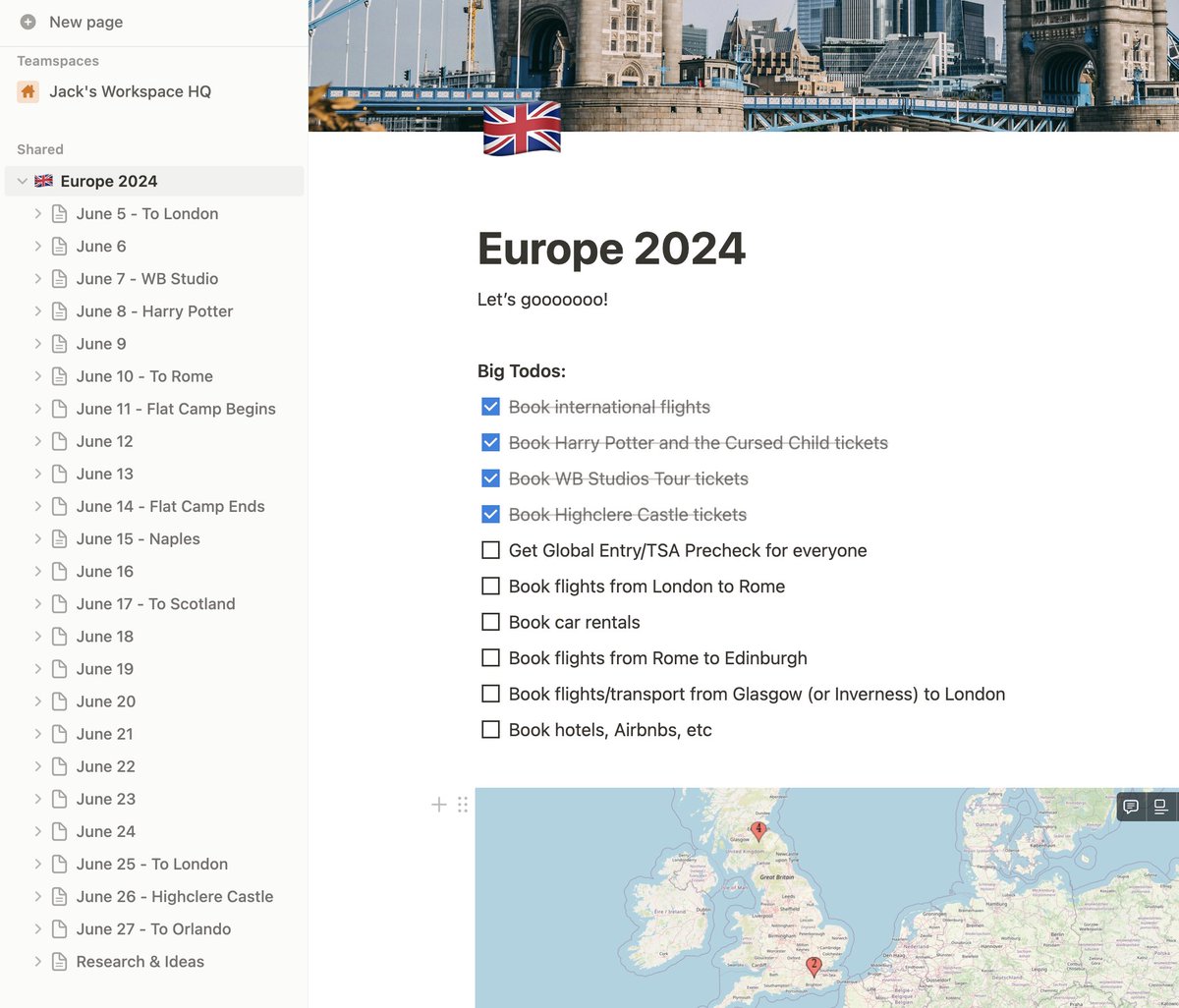Screen dimensions: 1179x1008
Task: Click the Europe 2024 page title
Action: coord(611,249)
